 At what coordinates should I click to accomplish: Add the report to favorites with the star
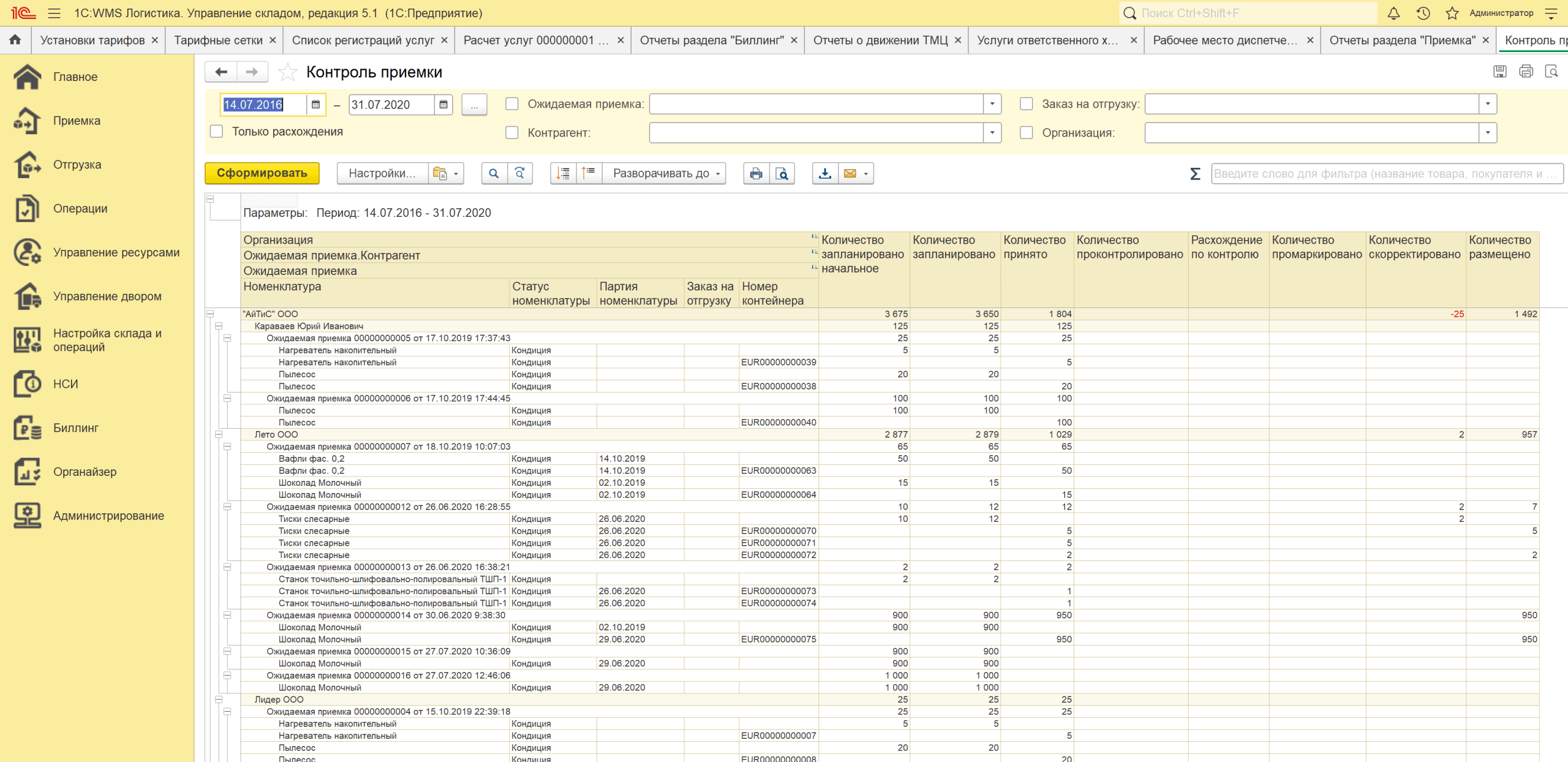287,72
